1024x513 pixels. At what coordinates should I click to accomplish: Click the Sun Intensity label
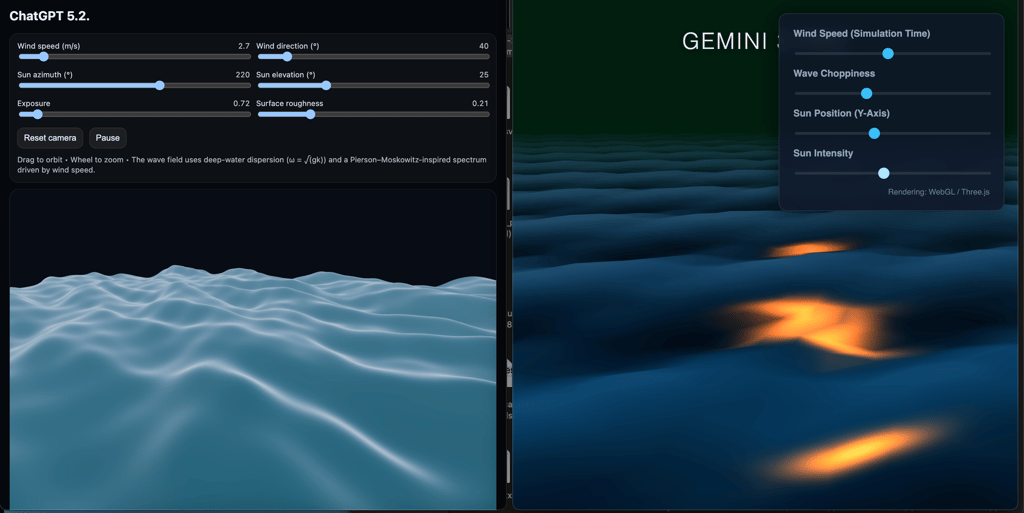click(x=823, y=153)
